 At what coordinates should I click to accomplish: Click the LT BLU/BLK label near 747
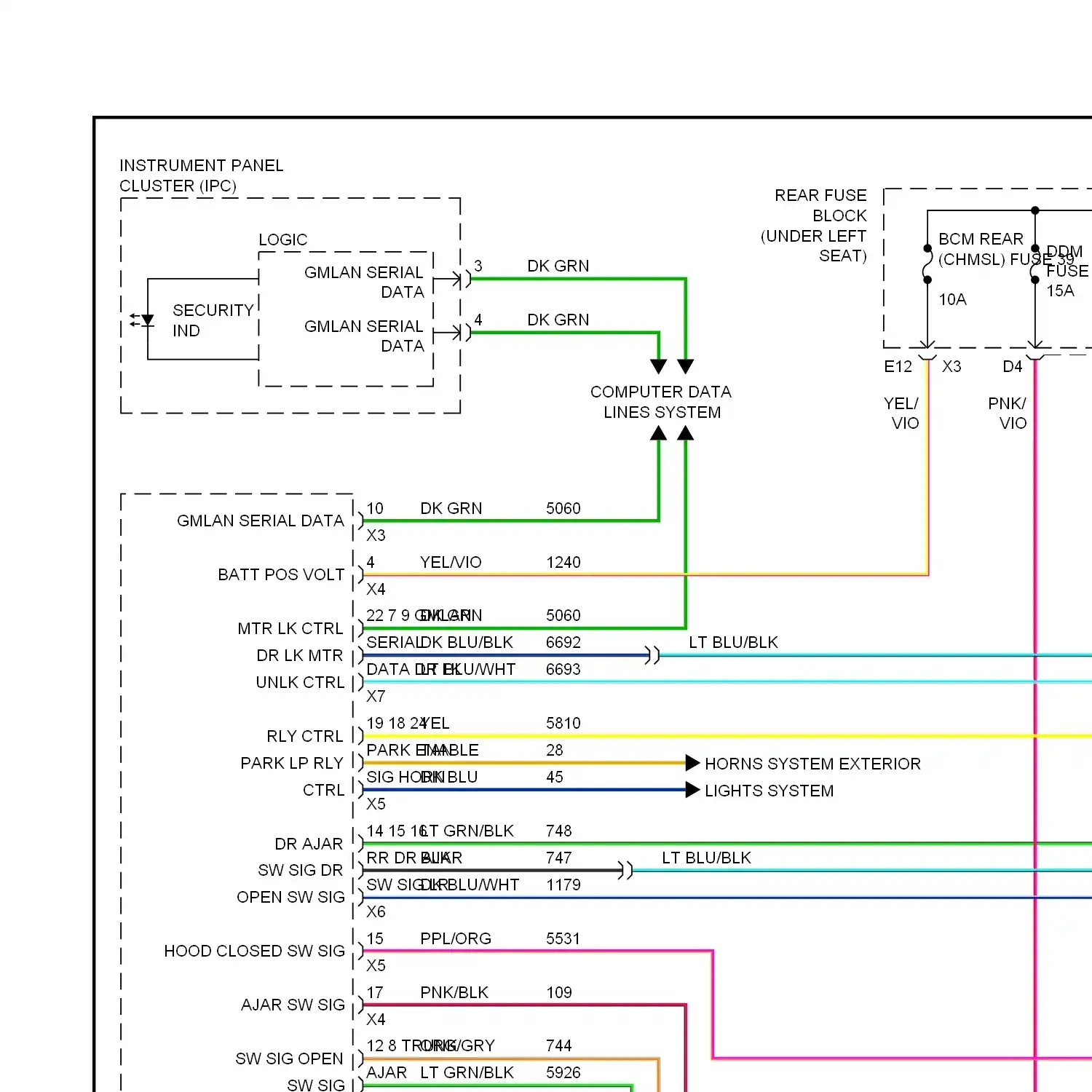[x=706, y=858]
